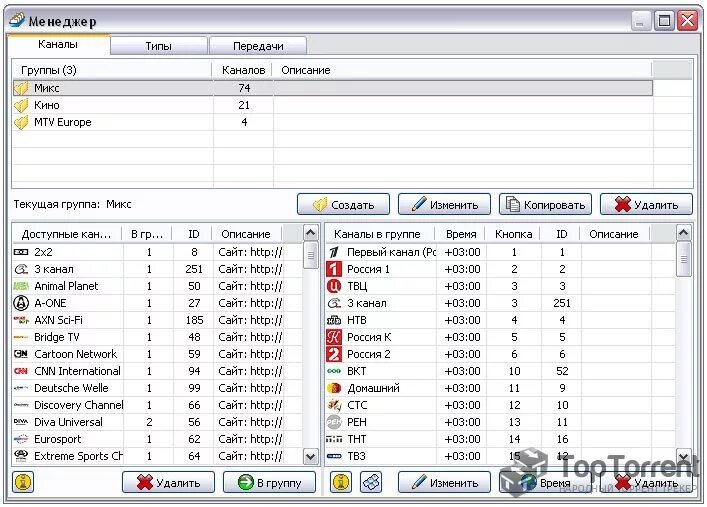Click Изменить button for groups
707x507 pixels.
coord(445,204)
